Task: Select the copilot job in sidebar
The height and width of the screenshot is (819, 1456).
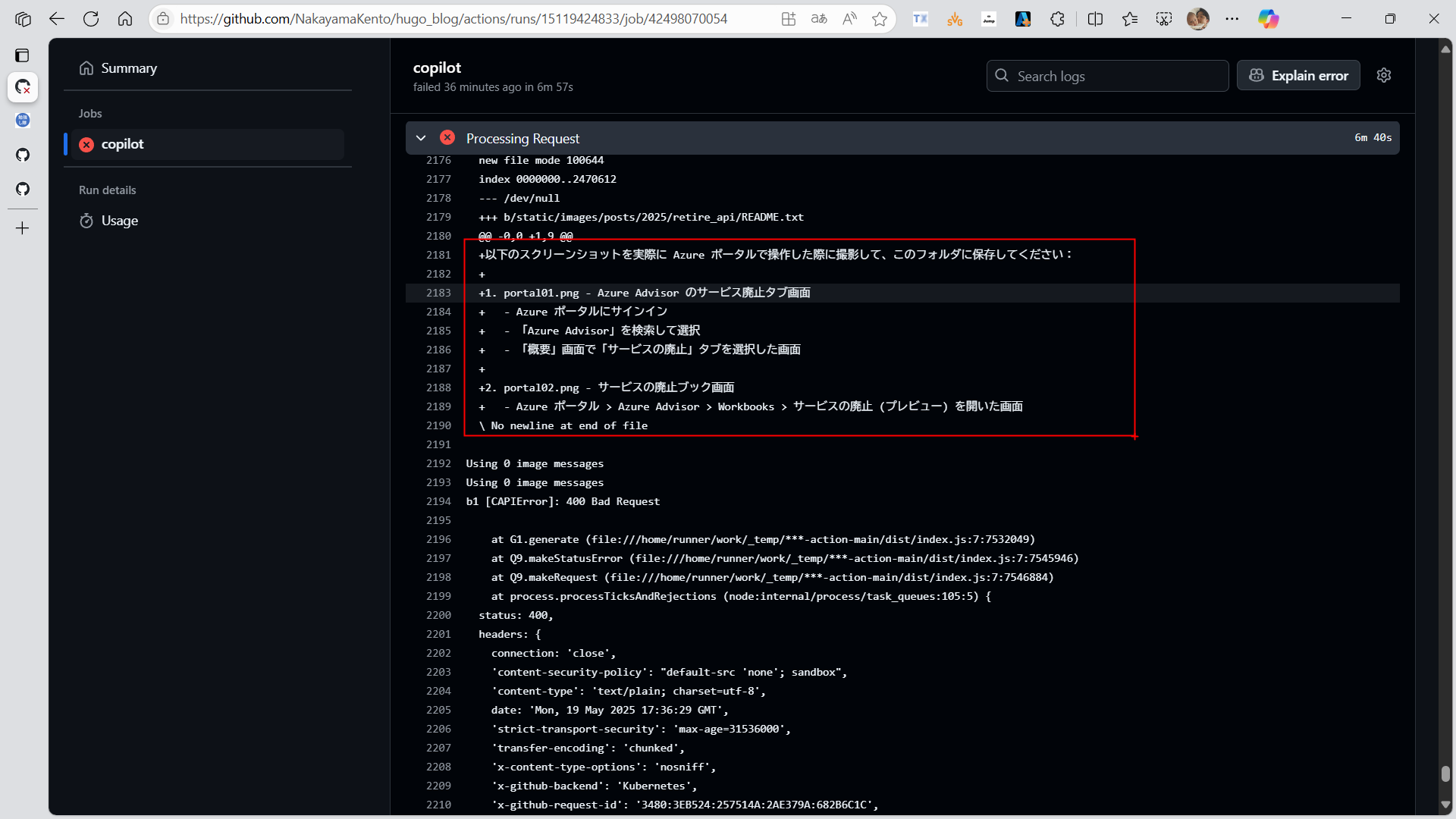Action: tap(123, 144)
